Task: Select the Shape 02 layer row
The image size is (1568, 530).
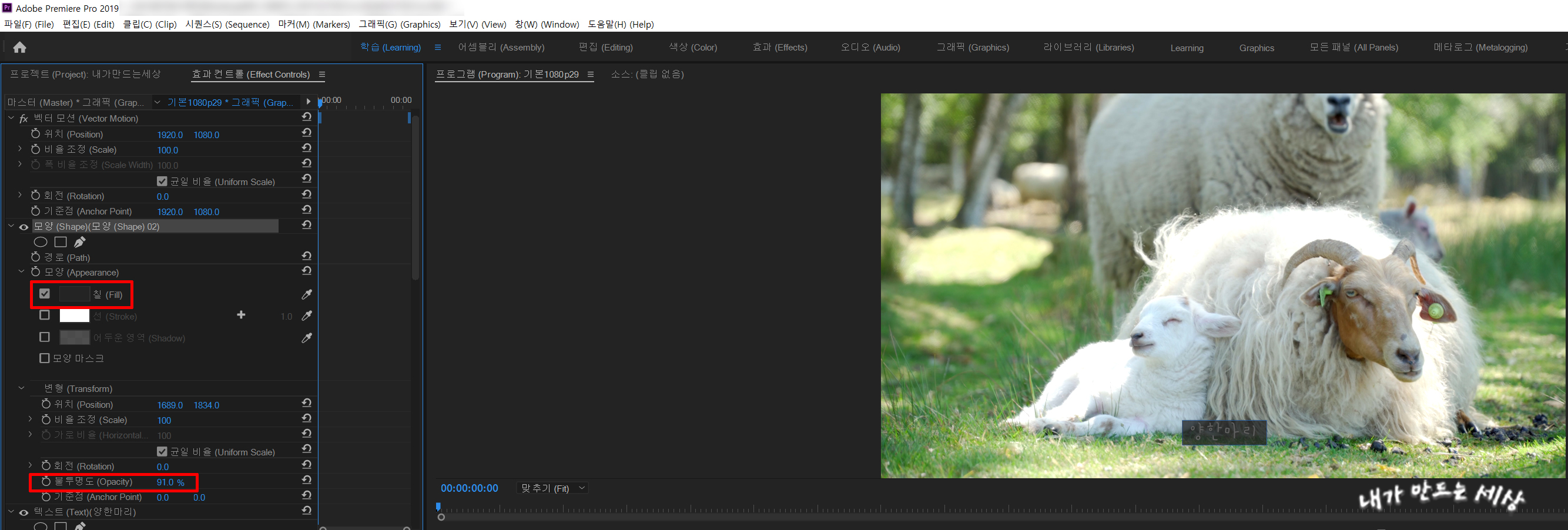Action: coord(155,226)
